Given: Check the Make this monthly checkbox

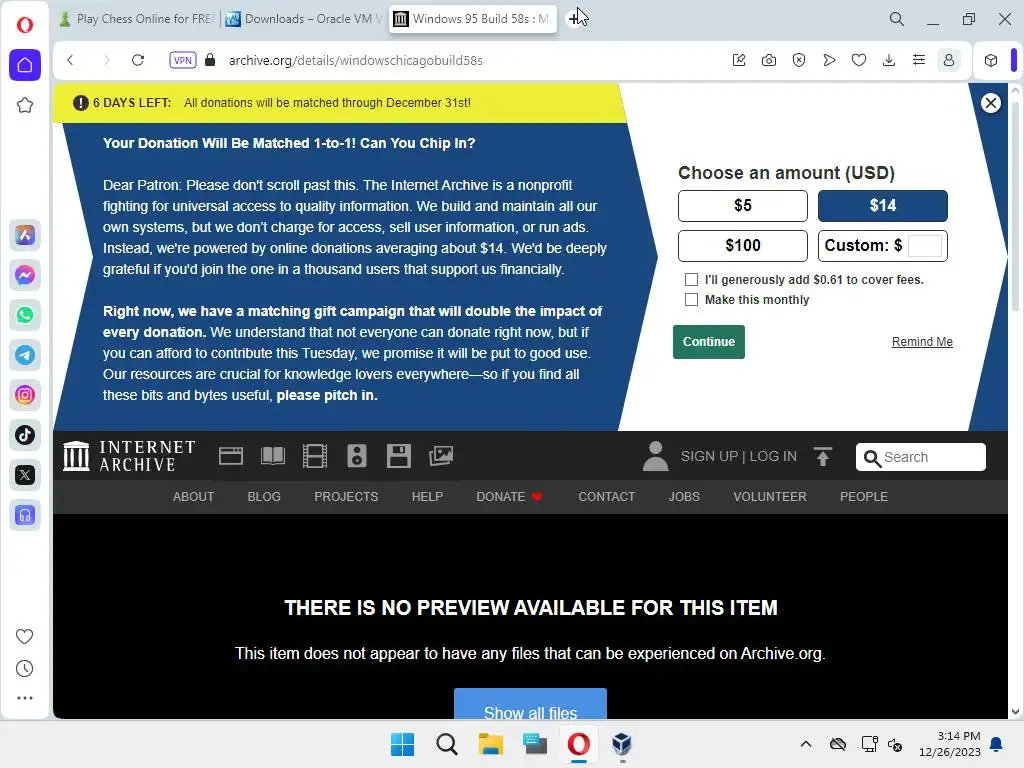Looking at the screenshot, I should tap(691, 300).
